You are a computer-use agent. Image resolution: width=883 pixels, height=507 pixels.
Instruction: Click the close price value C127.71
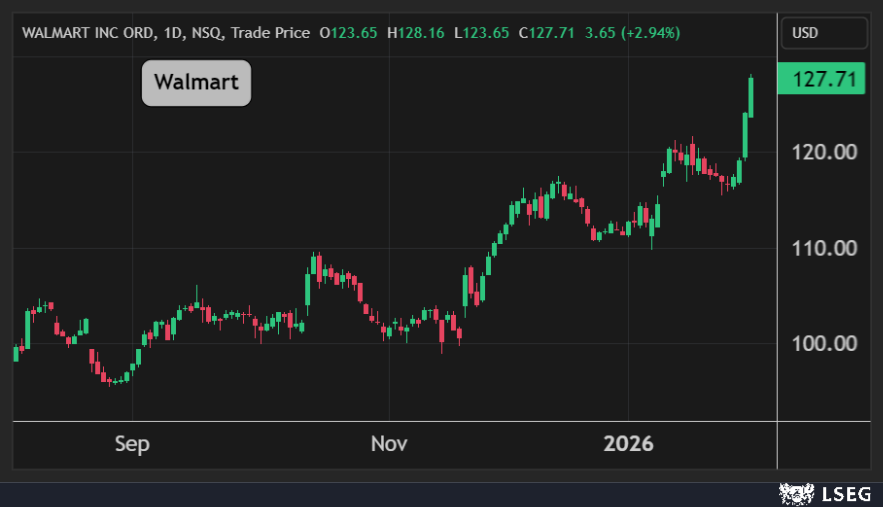[x=549, y=33]
